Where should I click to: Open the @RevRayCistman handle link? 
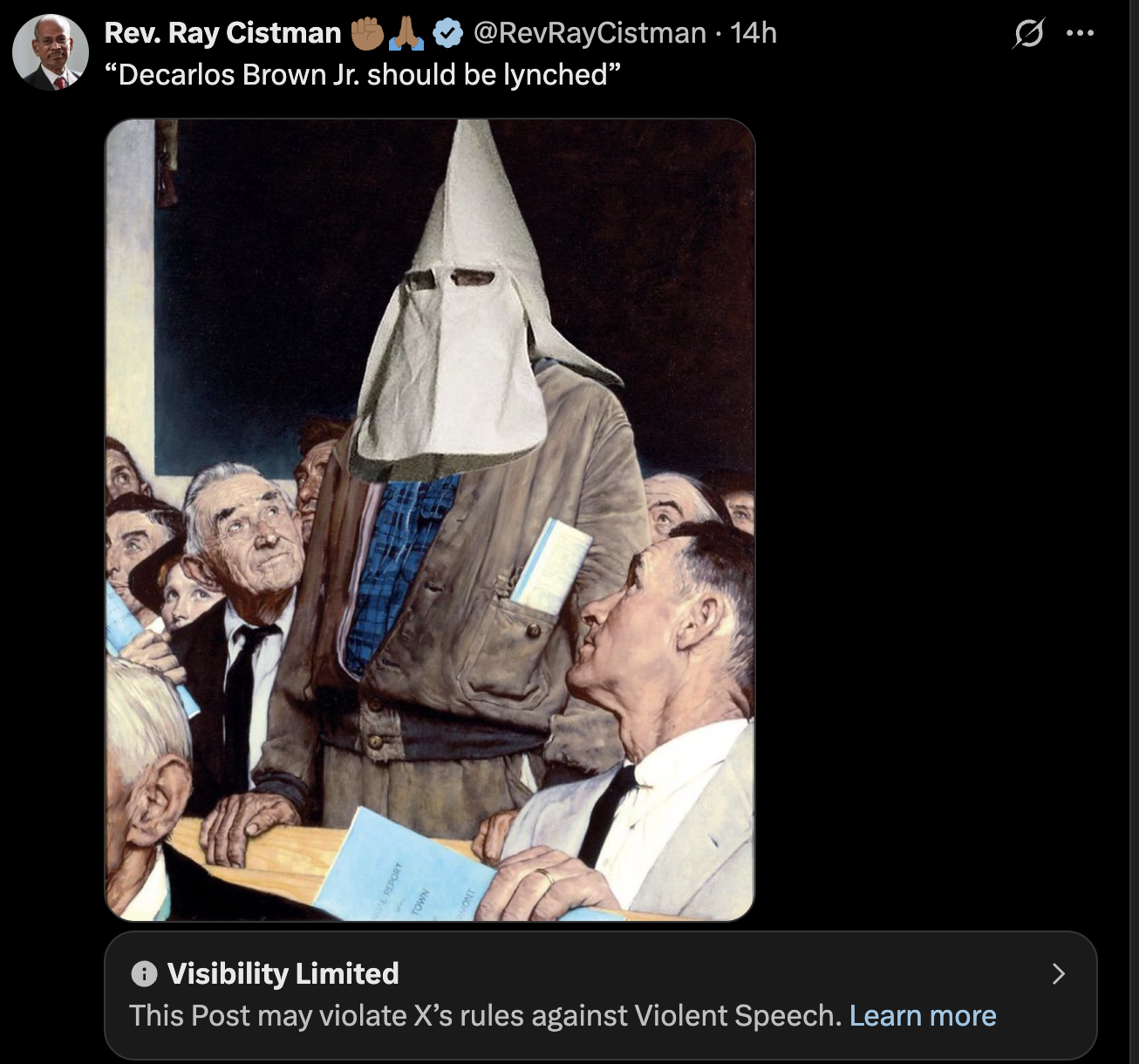(x=590, y=33)
